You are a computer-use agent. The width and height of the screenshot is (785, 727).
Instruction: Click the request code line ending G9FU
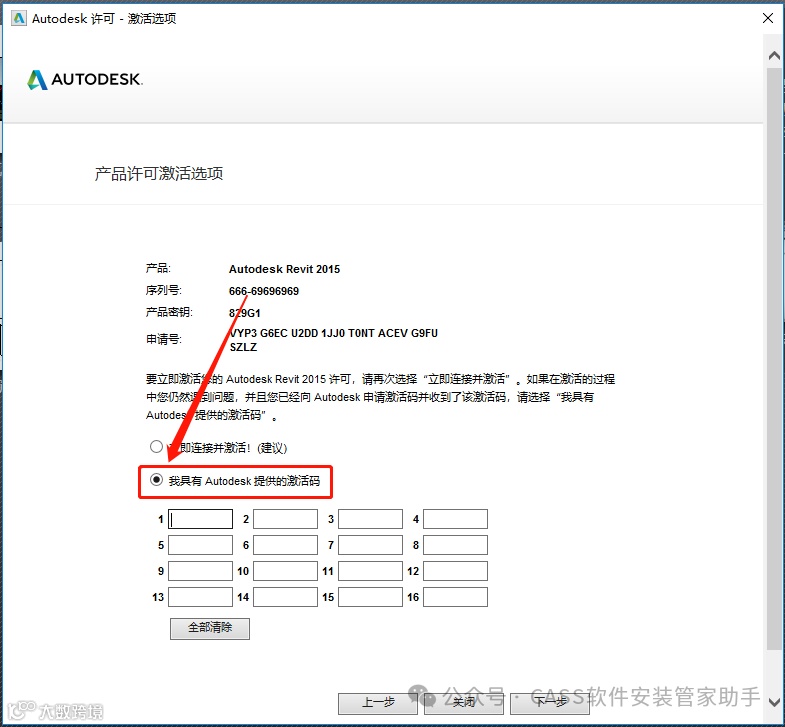pyautogui.click(x=333, y=333)
